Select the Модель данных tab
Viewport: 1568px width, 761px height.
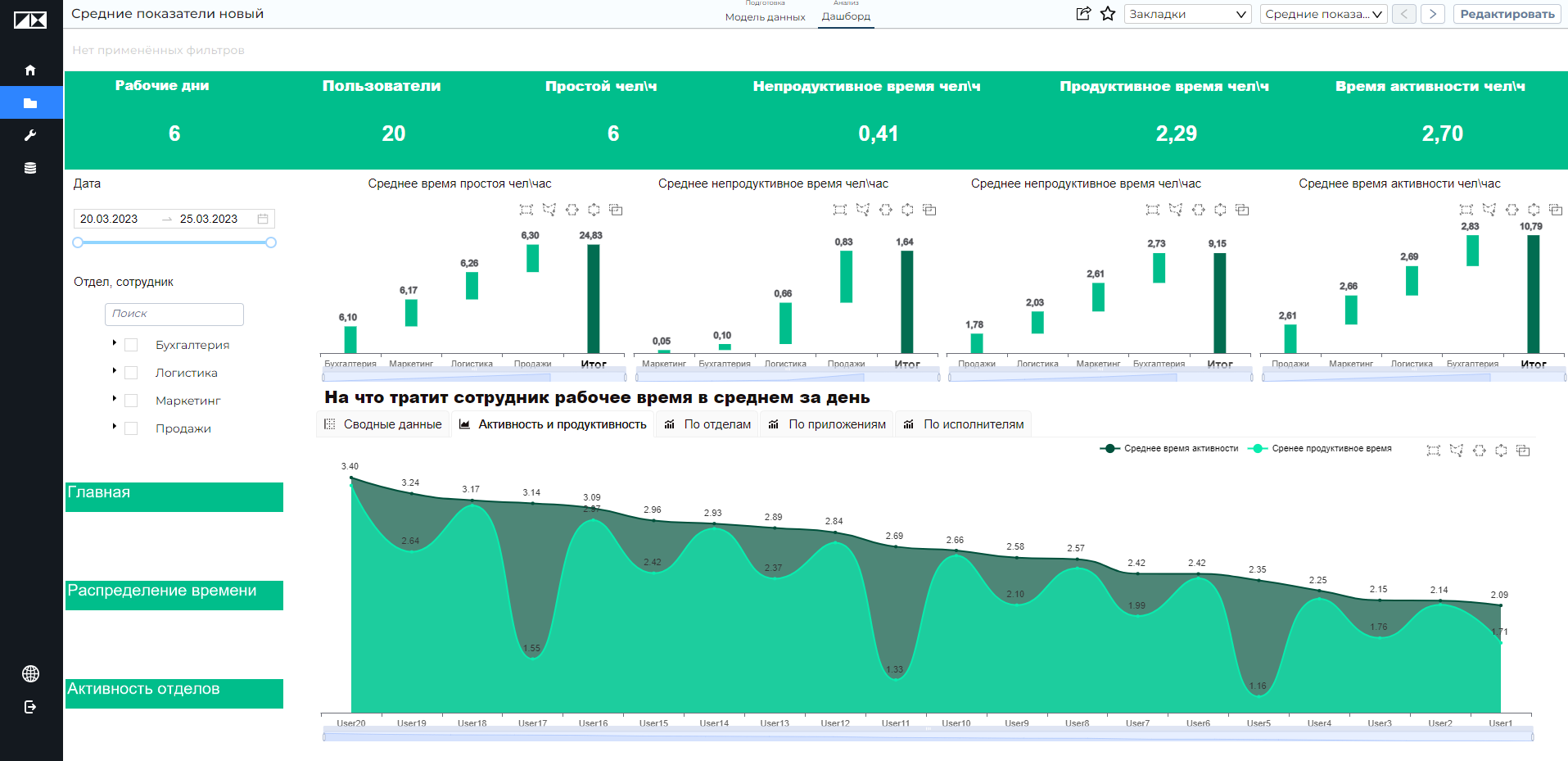coord(765,16)
